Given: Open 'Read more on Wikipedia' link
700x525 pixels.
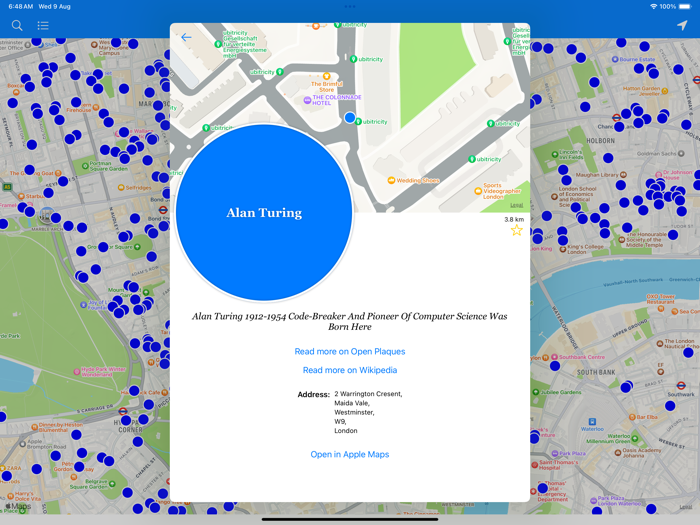Looking at the screenshot, I should (x=350, y=370).
